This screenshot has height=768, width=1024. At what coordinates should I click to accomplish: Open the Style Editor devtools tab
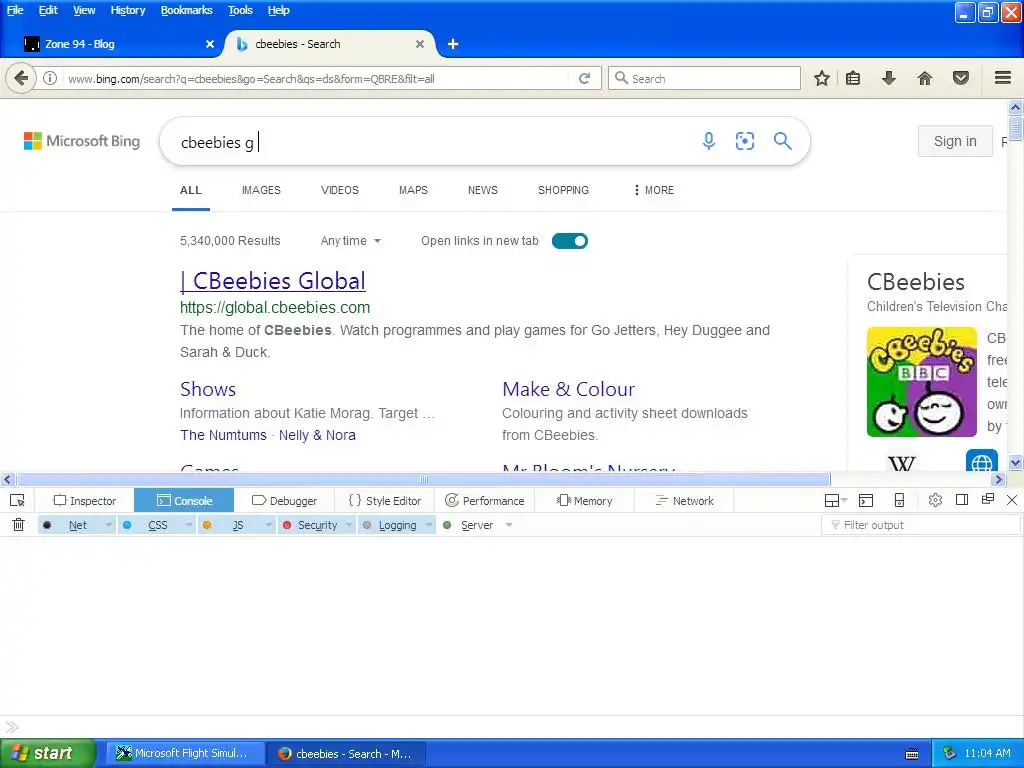[385, 501]
